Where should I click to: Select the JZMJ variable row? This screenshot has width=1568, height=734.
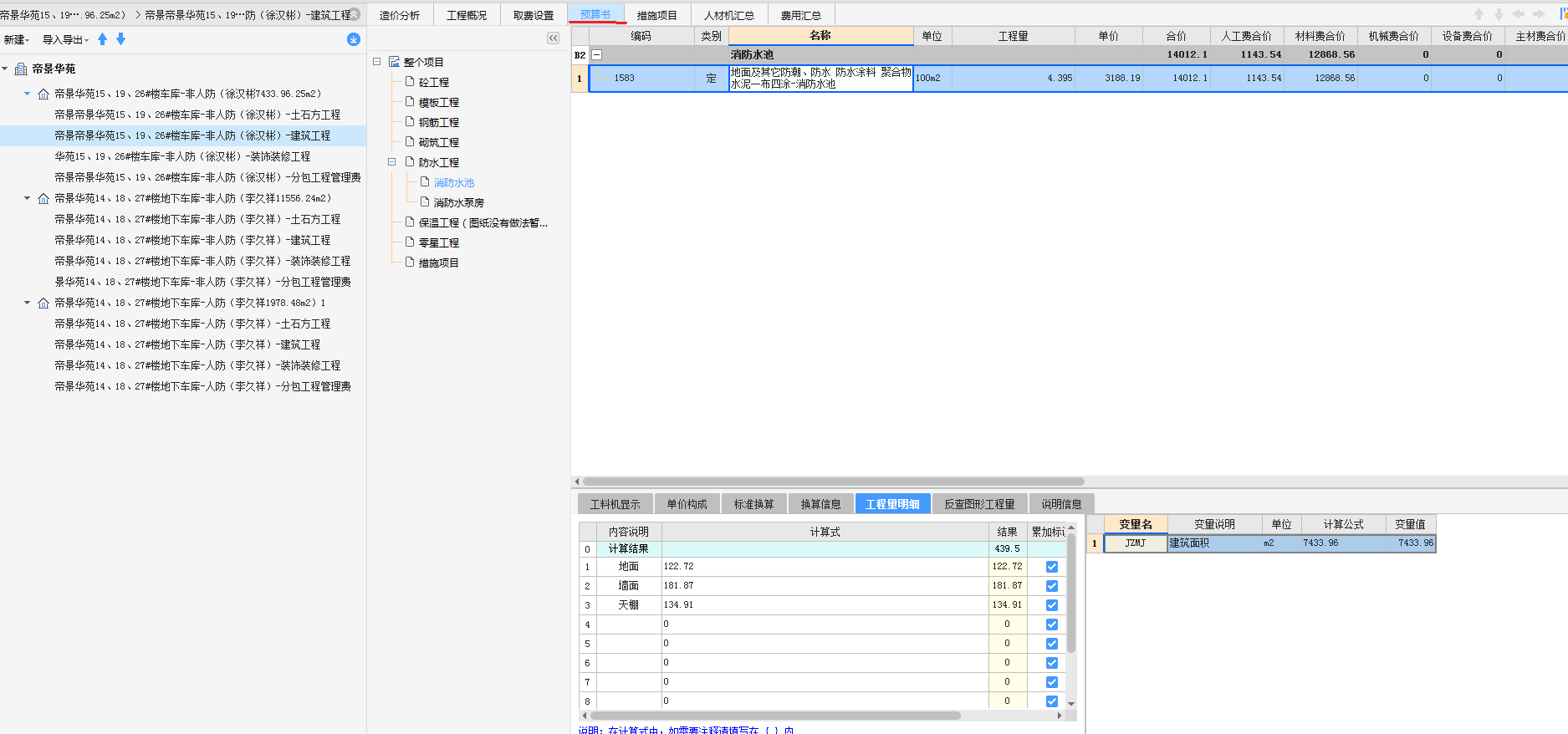(1269, 543)
